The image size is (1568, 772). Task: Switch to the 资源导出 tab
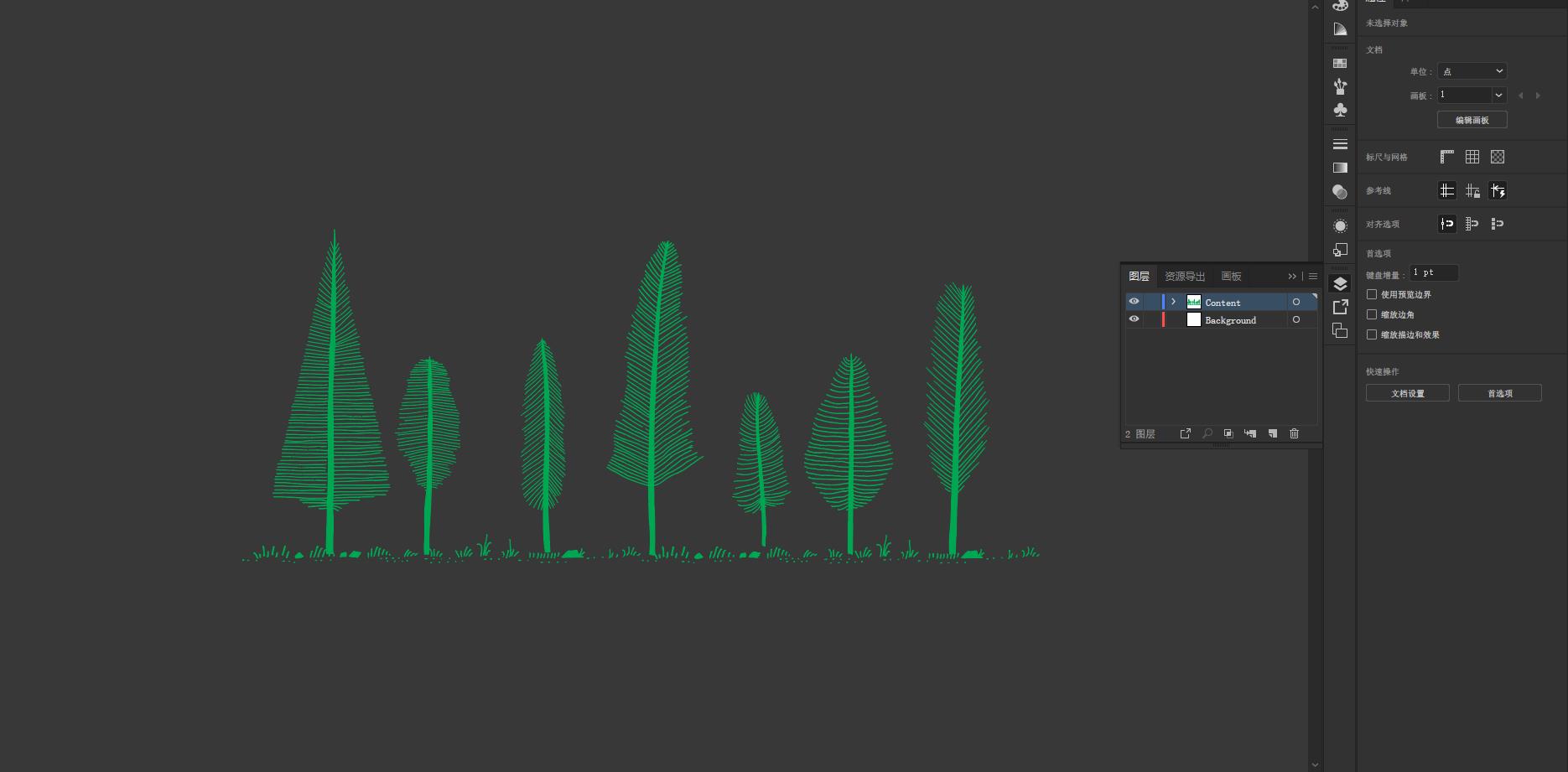[x=1184, y=276]
